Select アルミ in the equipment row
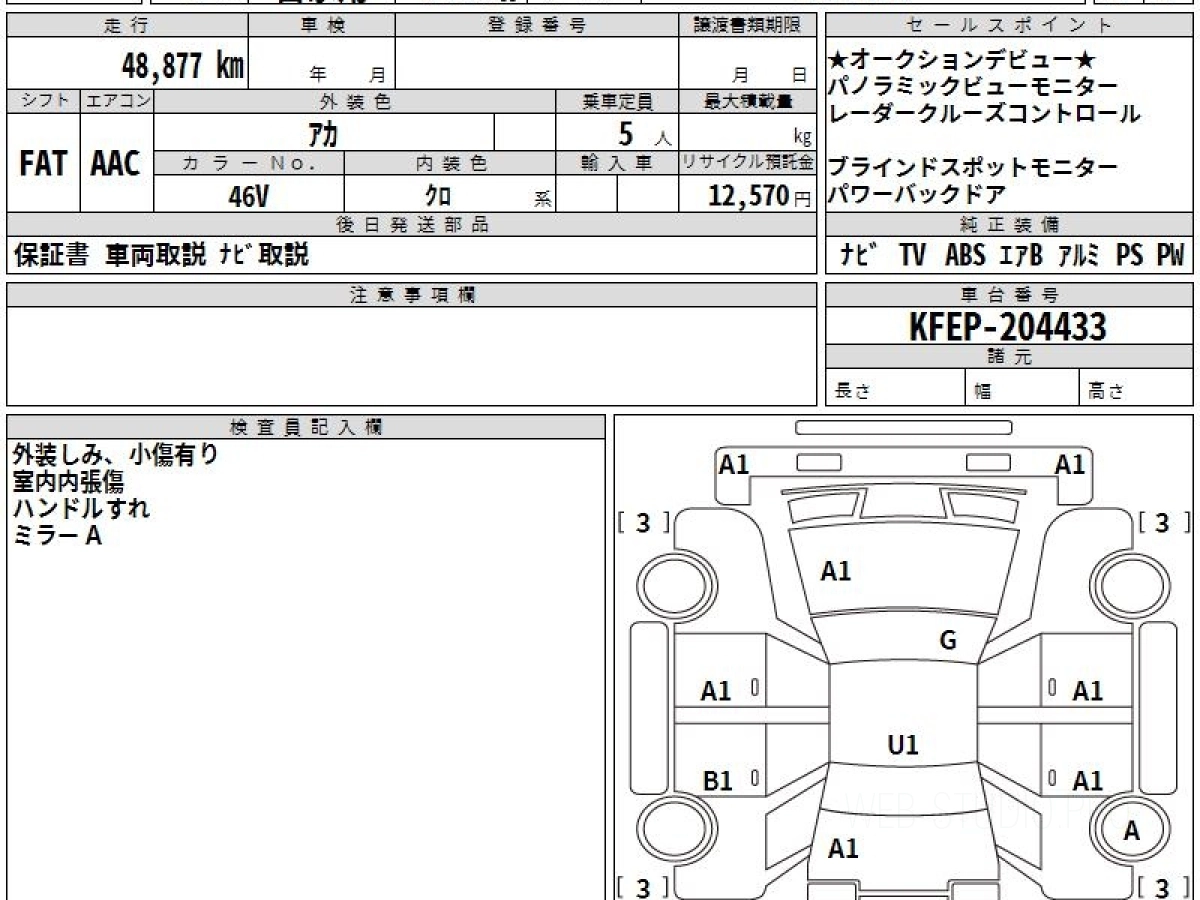Viewport: 1200px width, 900px height. [1079, 256]
